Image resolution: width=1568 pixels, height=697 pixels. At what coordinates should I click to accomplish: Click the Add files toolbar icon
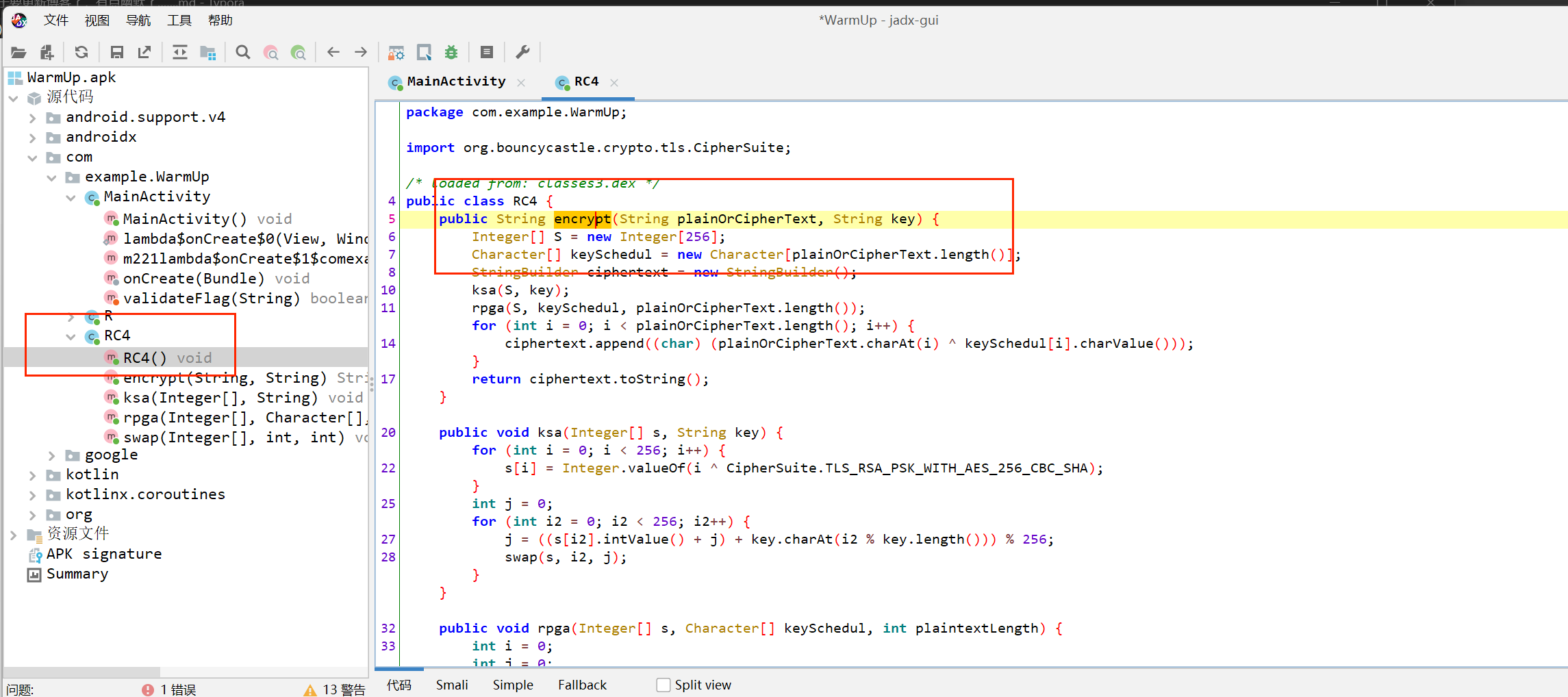[47, 52]
